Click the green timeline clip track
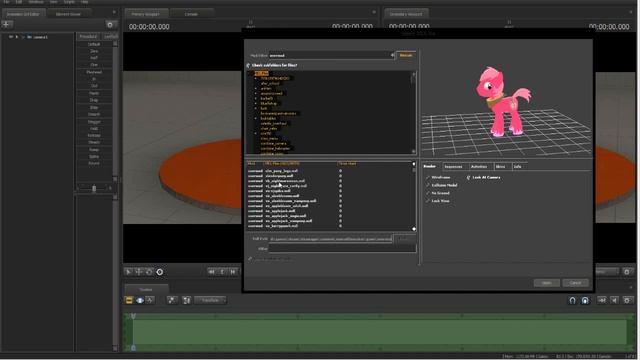640x360 pixels. tap(380, 332)
